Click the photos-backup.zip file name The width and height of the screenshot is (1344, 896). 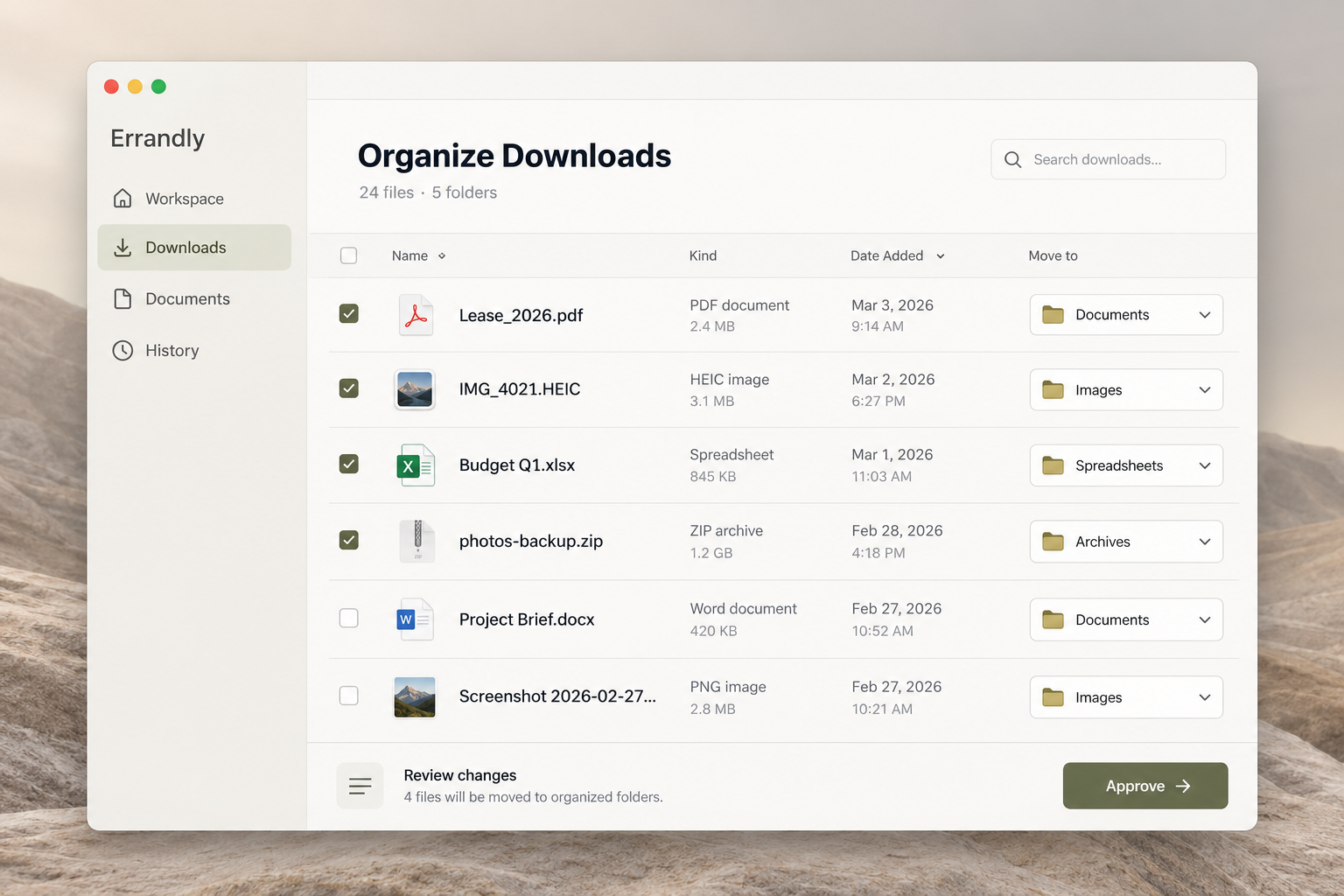[531, 541]
